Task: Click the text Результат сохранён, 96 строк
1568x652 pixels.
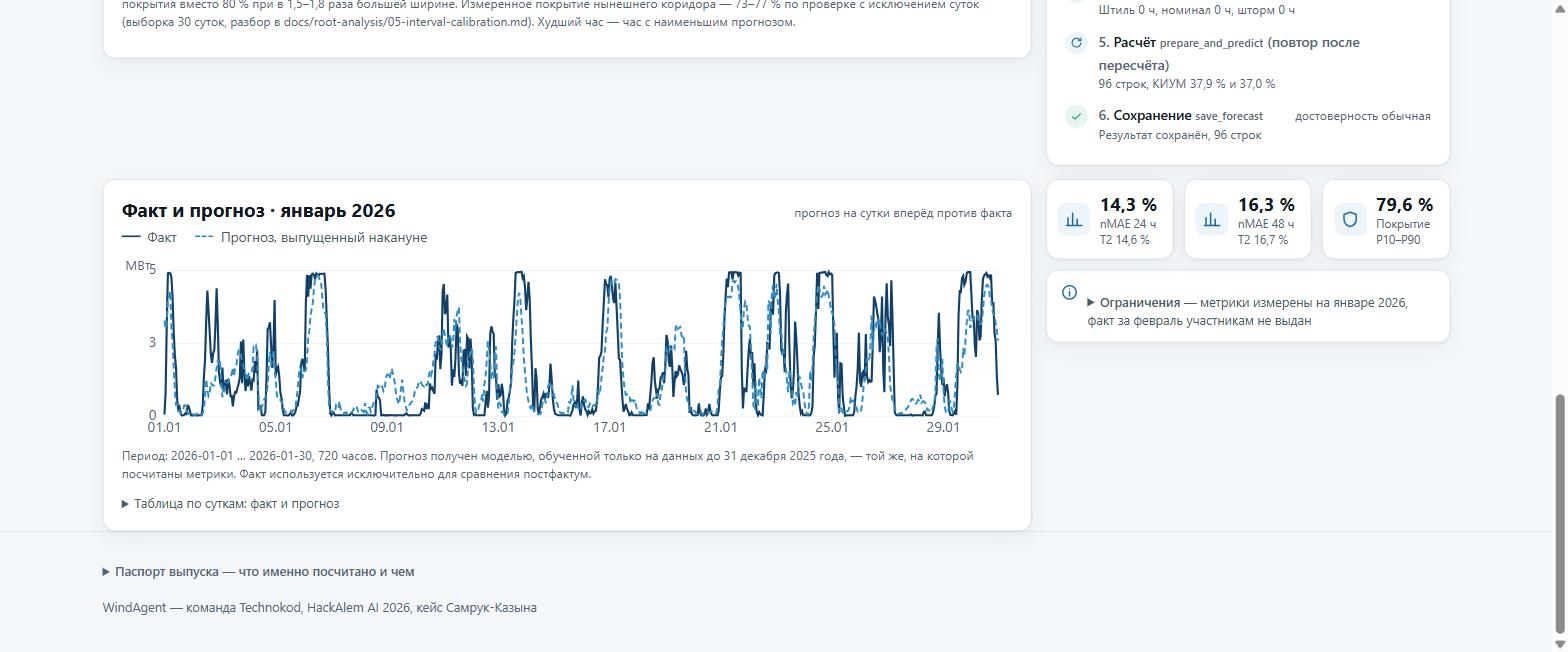Action: [1180, 135]
